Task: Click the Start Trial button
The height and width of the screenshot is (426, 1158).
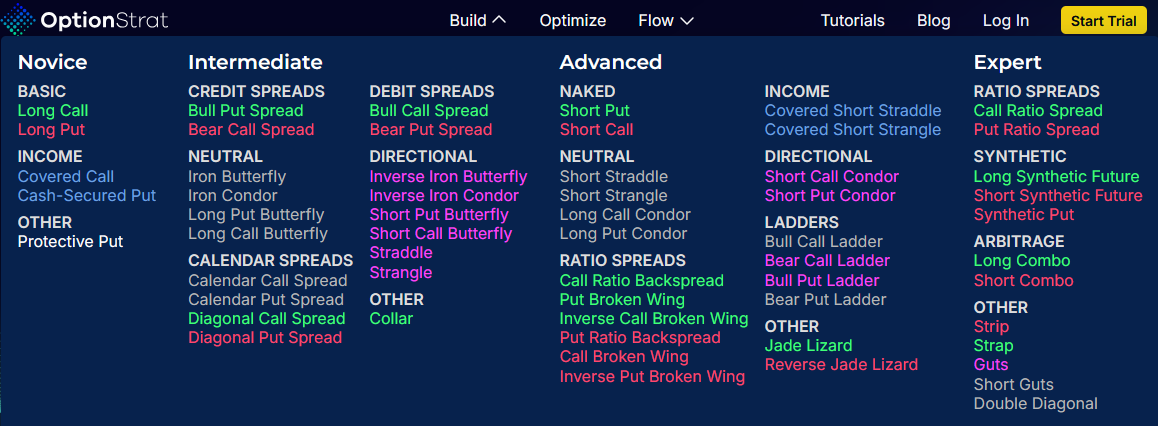Action: tap(1103, 21)
